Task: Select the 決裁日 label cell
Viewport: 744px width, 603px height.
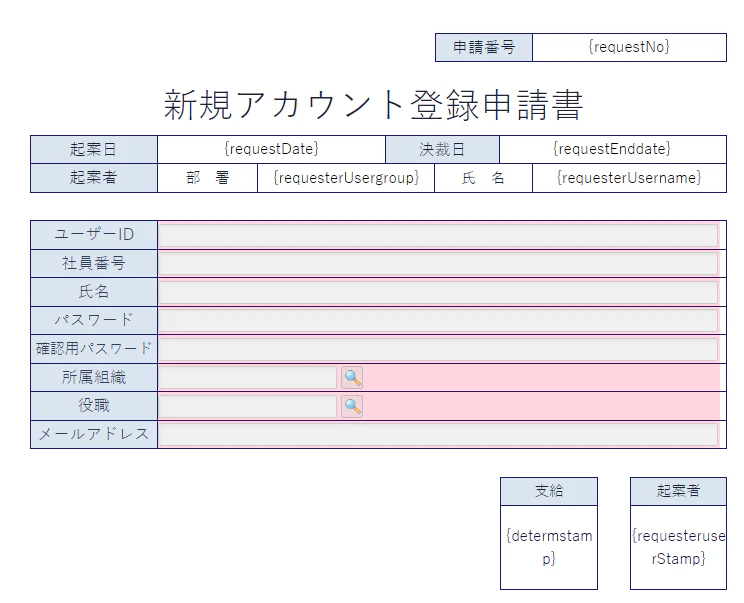Action: click(x=442, y=149)
